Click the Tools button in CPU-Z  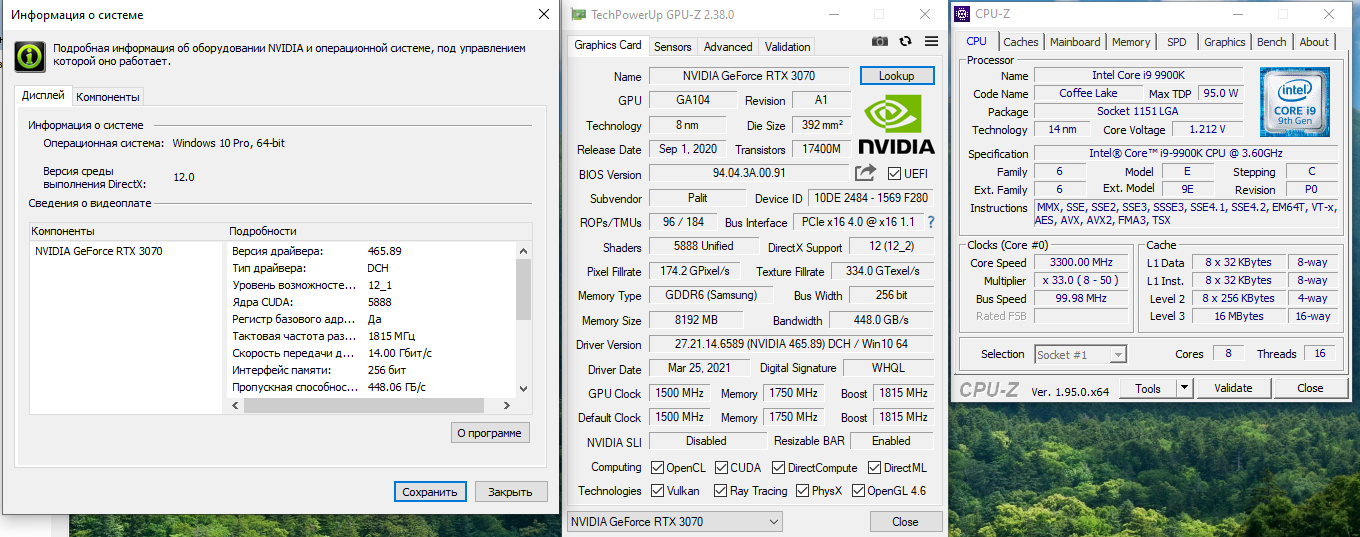click(x=1148, y=388)
